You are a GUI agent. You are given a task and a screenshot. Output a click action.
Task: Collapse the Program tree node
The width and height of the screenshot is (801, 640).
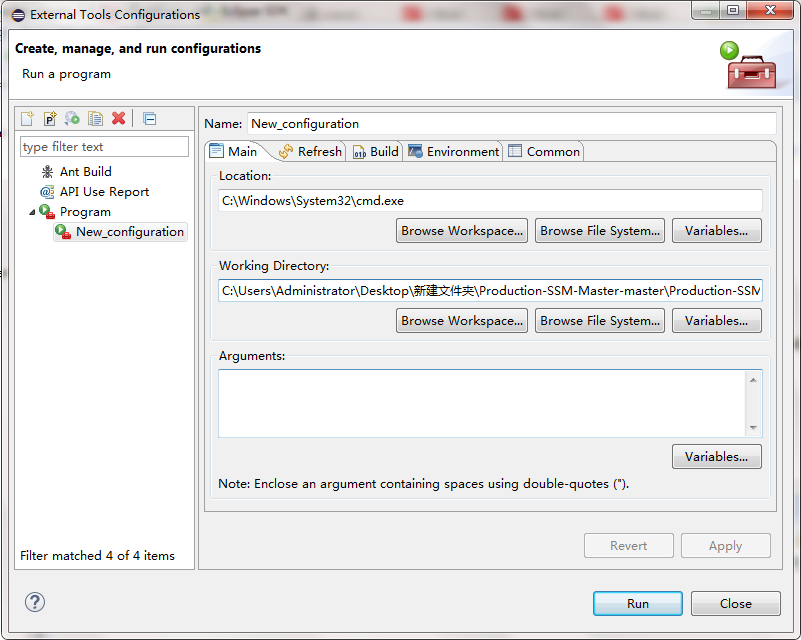tap(32, 212)
